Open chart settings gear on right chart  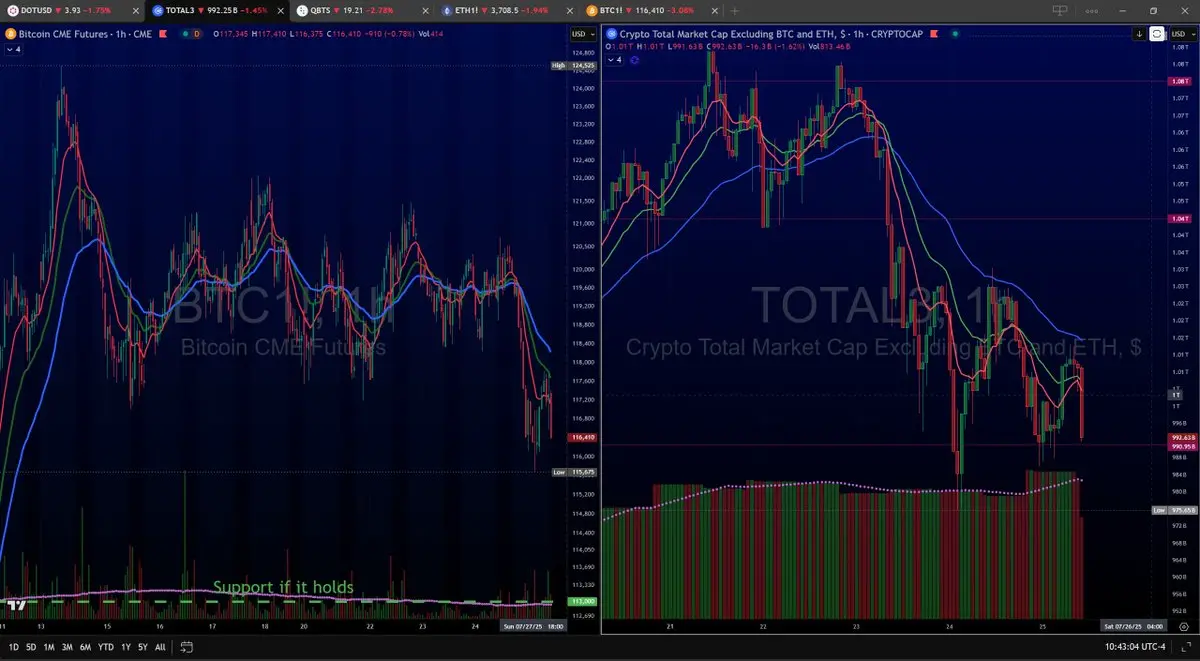pyautogui.click(x=1184, y=626)
